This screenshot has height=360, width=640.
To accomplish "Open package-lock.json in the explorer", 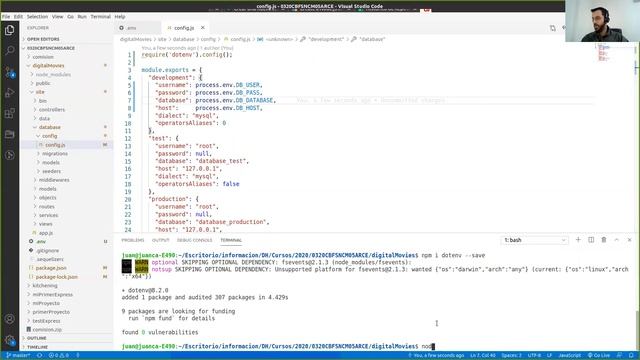I will click(x=67, y=277).
